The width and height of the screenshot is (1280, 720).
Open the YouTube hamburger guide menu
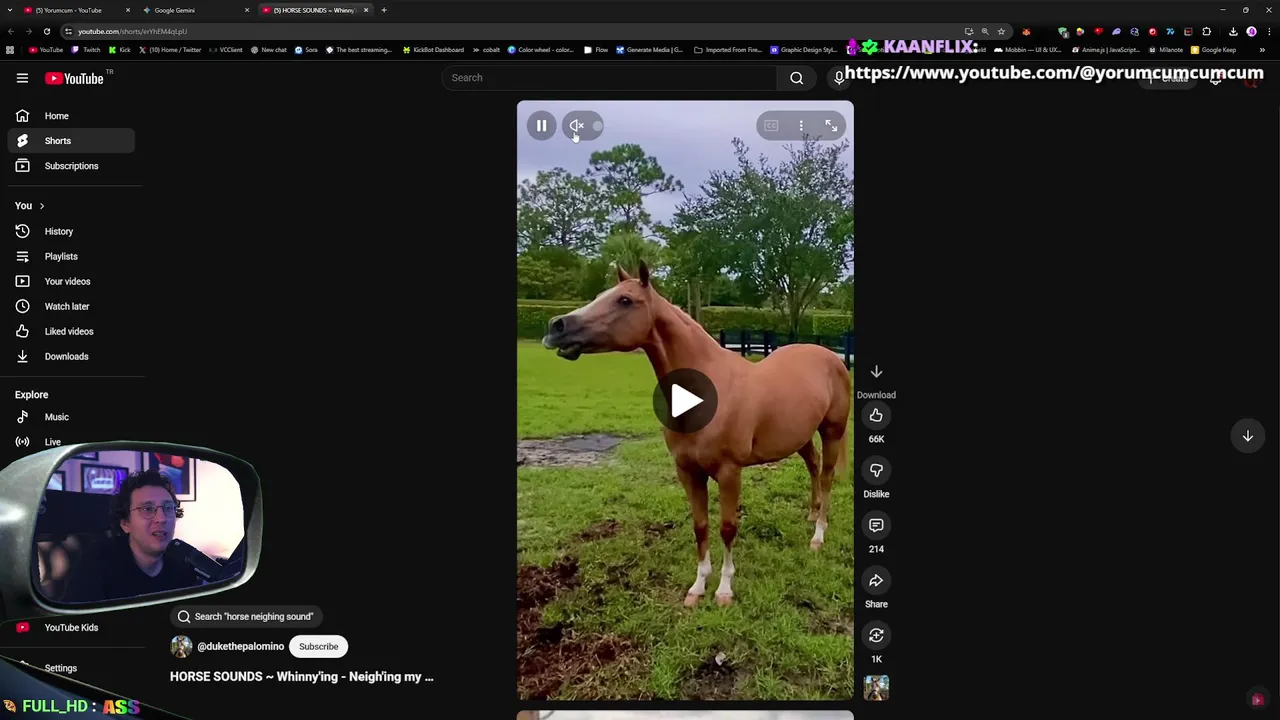pyautogui.click(x=22, y=78)
